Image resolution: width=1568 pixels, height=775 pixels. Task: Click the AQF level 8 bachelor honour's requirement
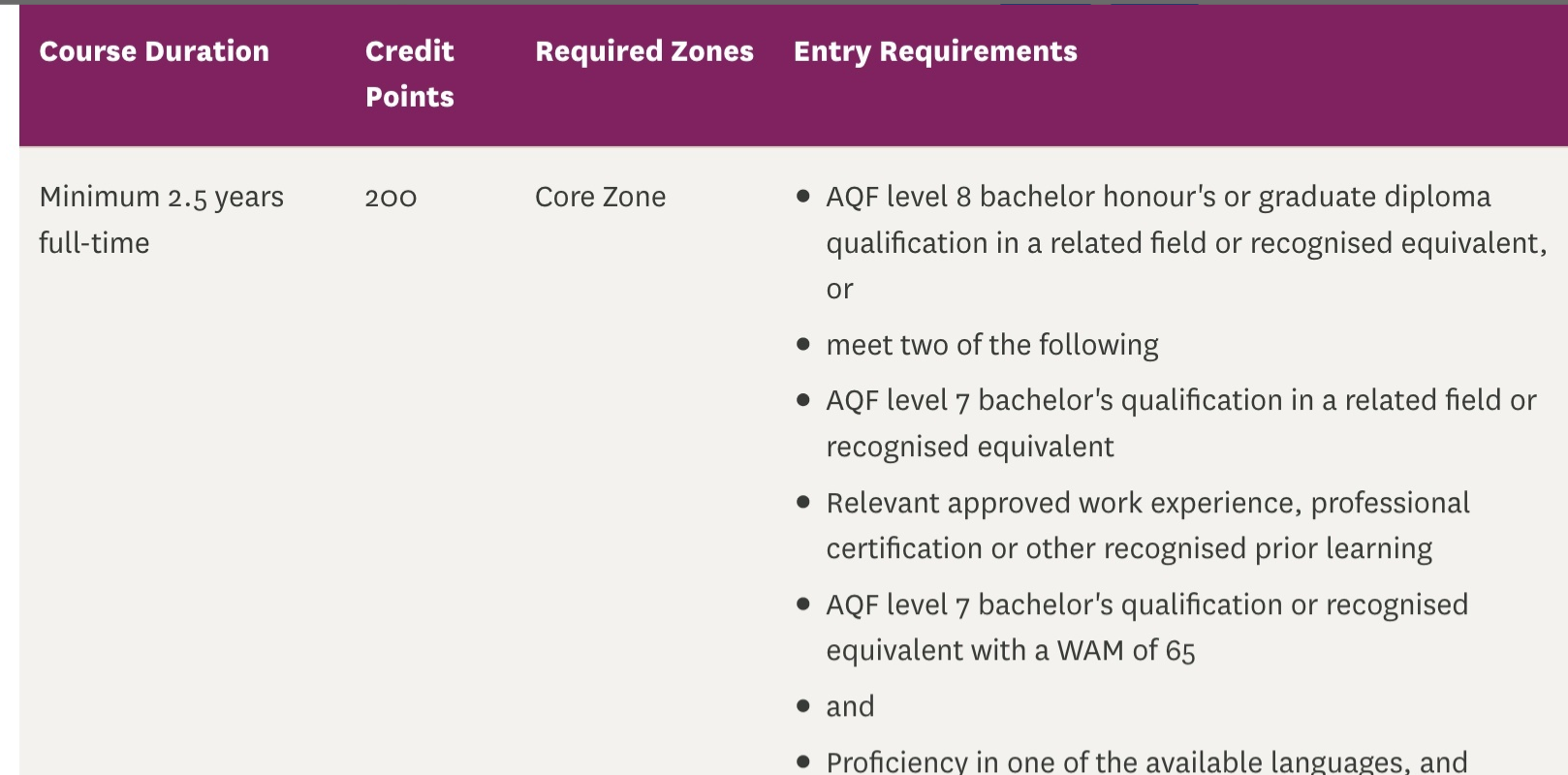pos(1157,198)
